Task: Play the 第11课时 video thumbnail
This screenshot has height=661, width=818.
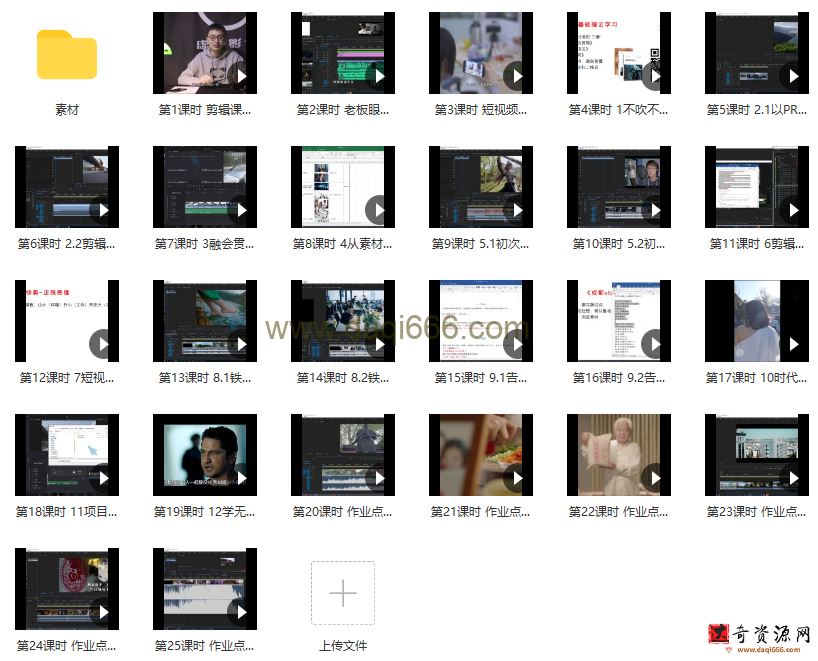Action: click(757, 187)
